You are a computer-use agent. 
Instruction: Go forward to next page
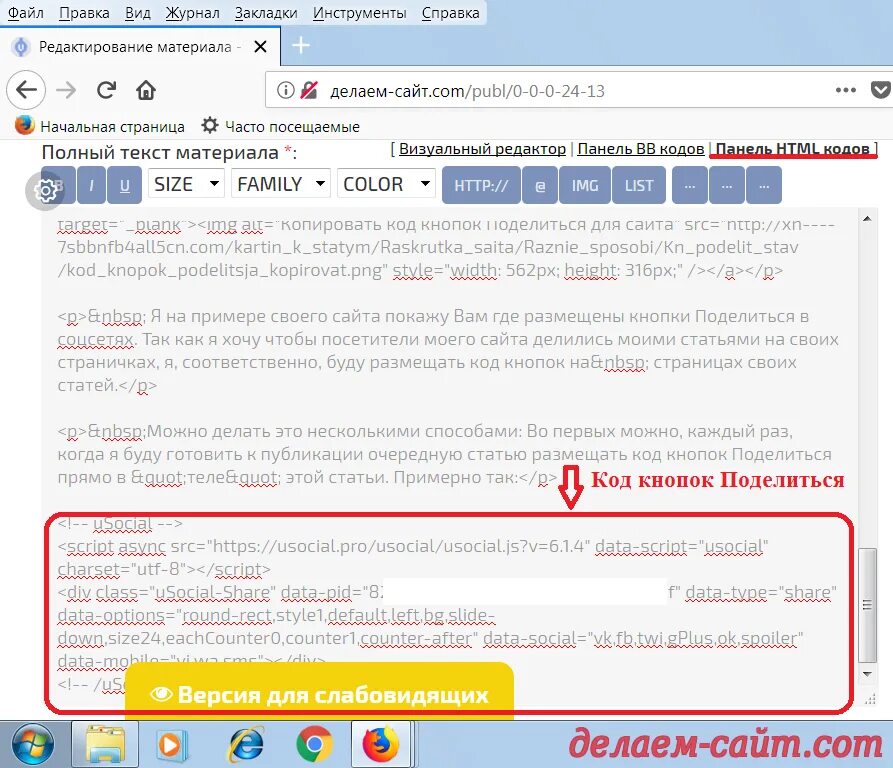[66, 90]
